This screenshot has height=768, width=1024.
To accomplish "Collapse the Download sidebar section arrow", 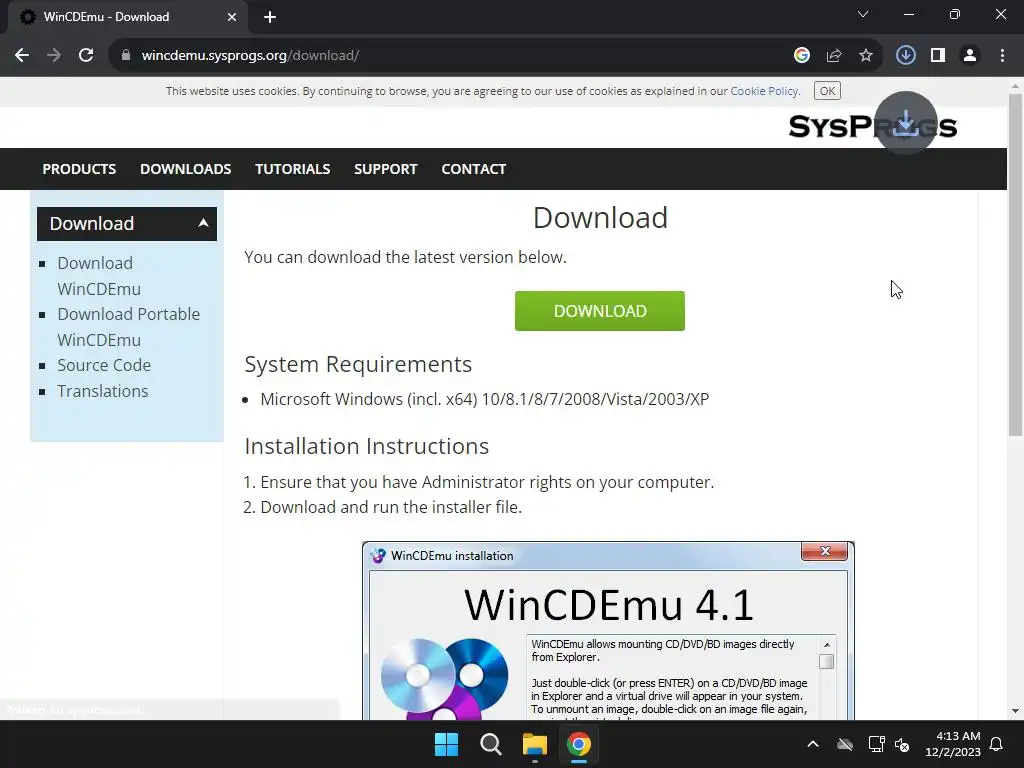I will 203,223.
